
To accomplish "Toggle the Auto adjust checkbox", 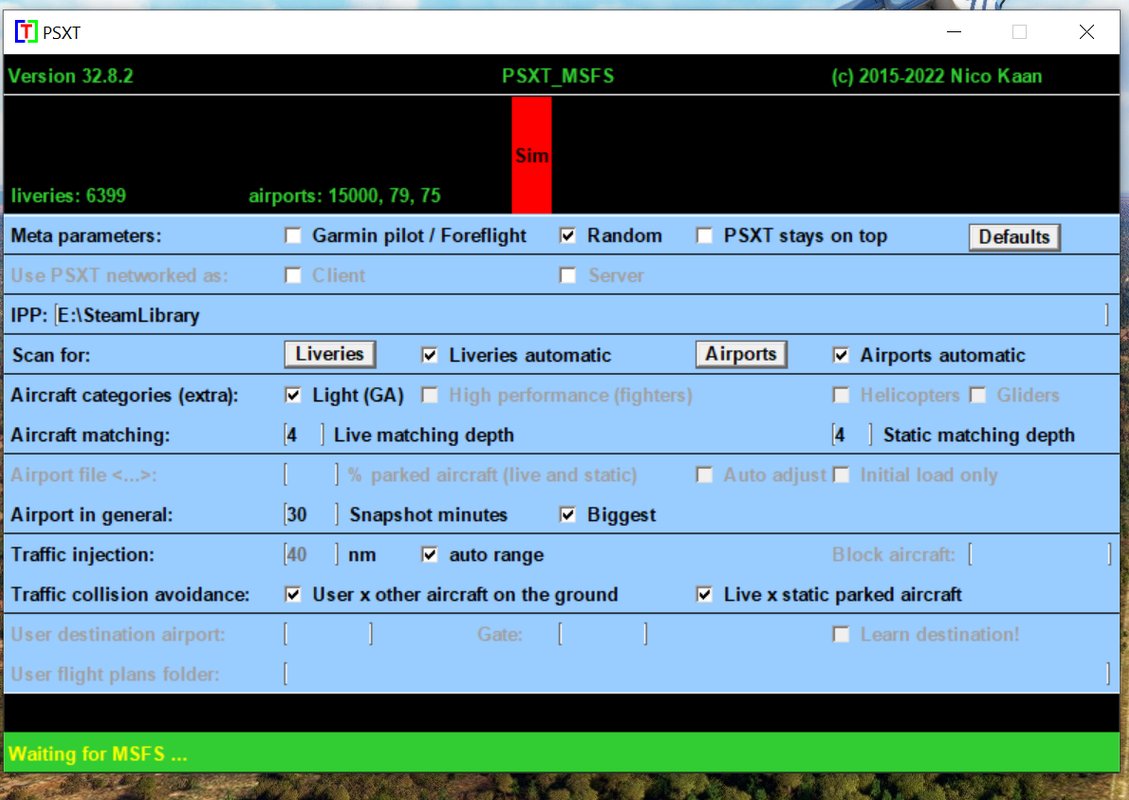I will point(704,475).
